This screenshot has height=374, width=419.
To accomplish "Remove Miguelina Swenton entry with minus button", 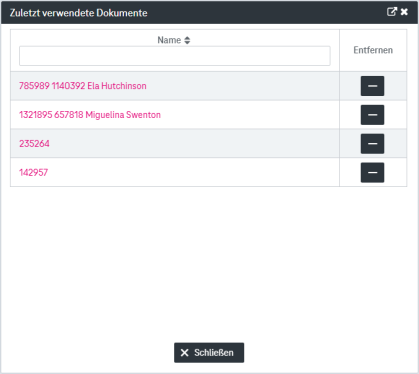I will pos(372,115).
